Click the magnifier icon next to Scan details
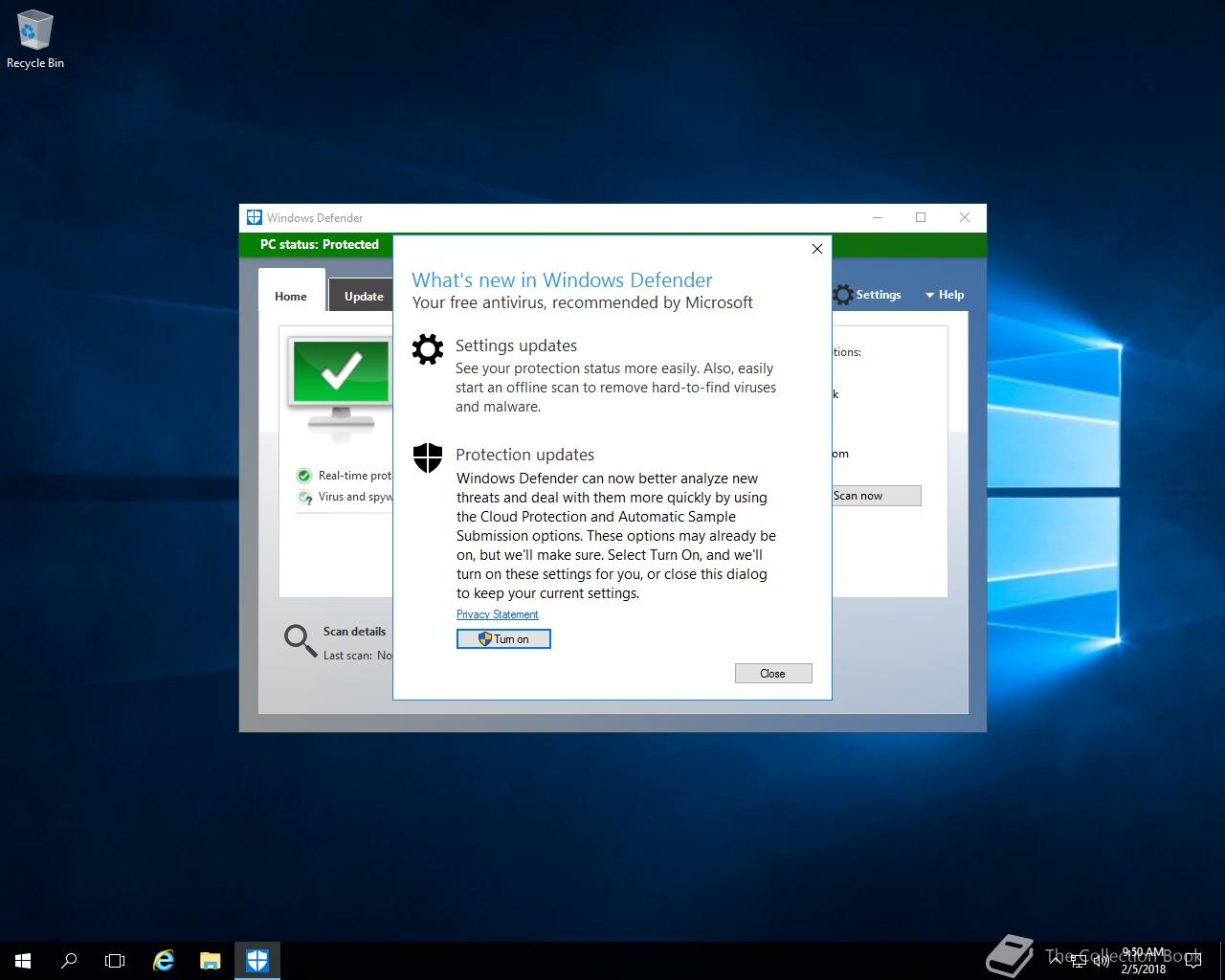 click(x=299, y=641)
